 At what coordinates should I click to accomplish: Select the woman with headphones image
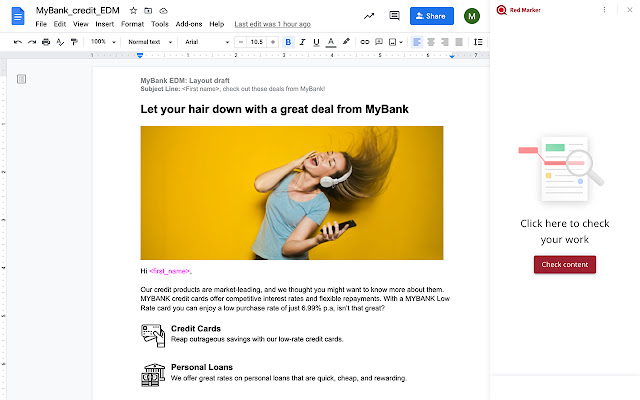pos(292,193)
